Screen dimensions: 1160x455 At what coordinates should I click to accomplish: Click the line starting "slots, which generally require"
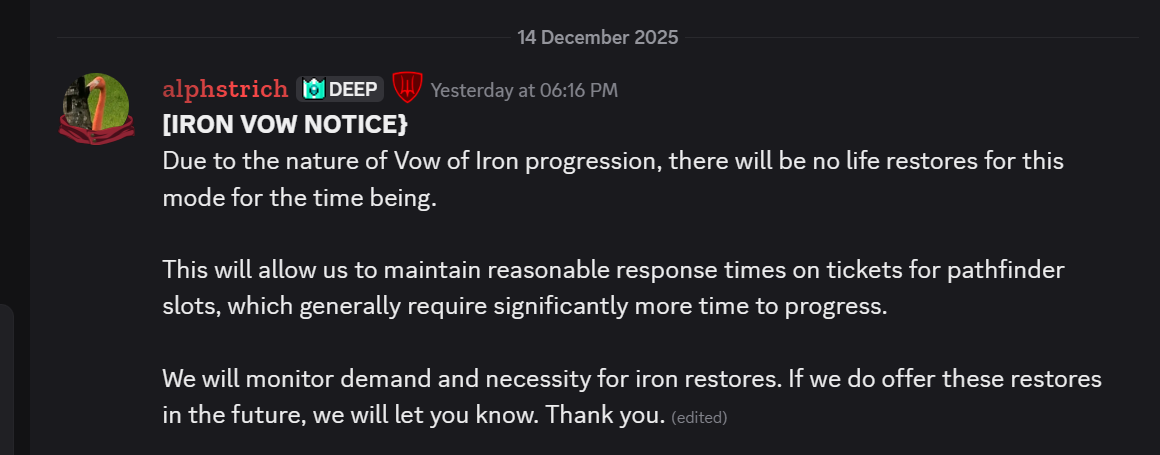pyautogui.click(x=525, y=306)
